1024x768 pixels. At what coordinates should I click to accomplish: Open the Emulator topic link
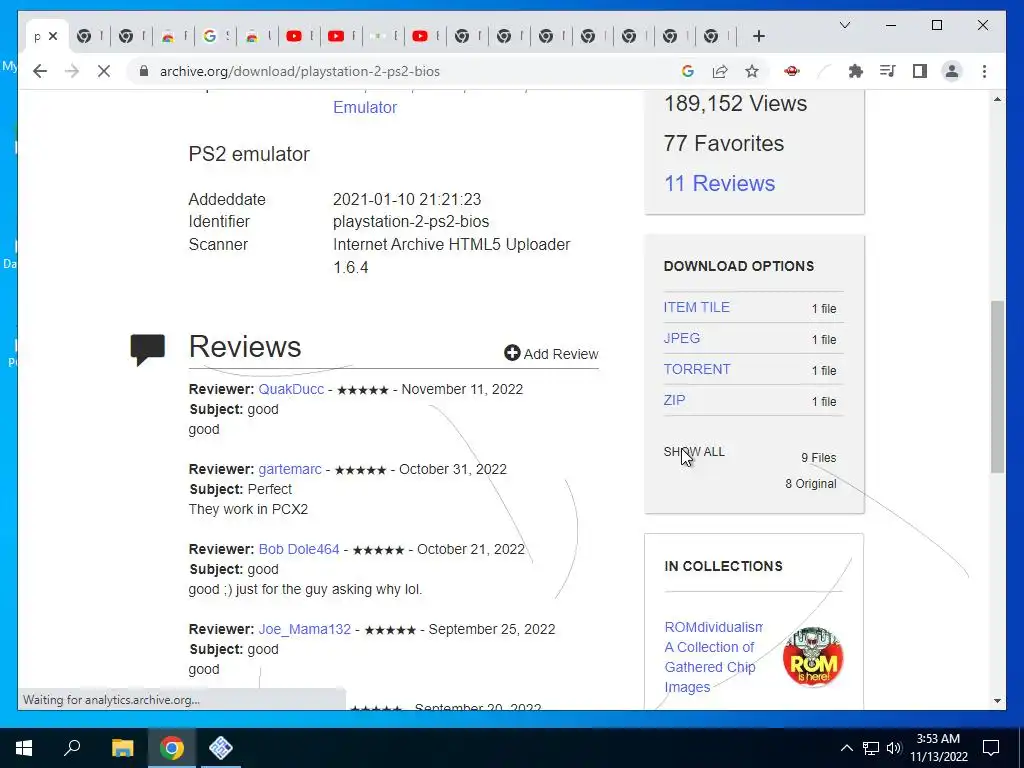point(364,107)
